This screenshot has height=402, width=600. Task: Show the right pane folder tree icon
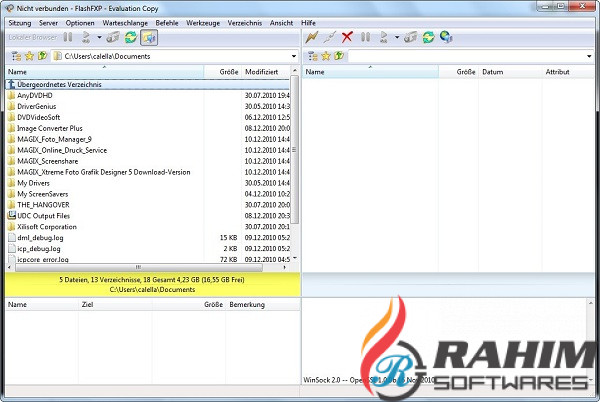(313, 56)
